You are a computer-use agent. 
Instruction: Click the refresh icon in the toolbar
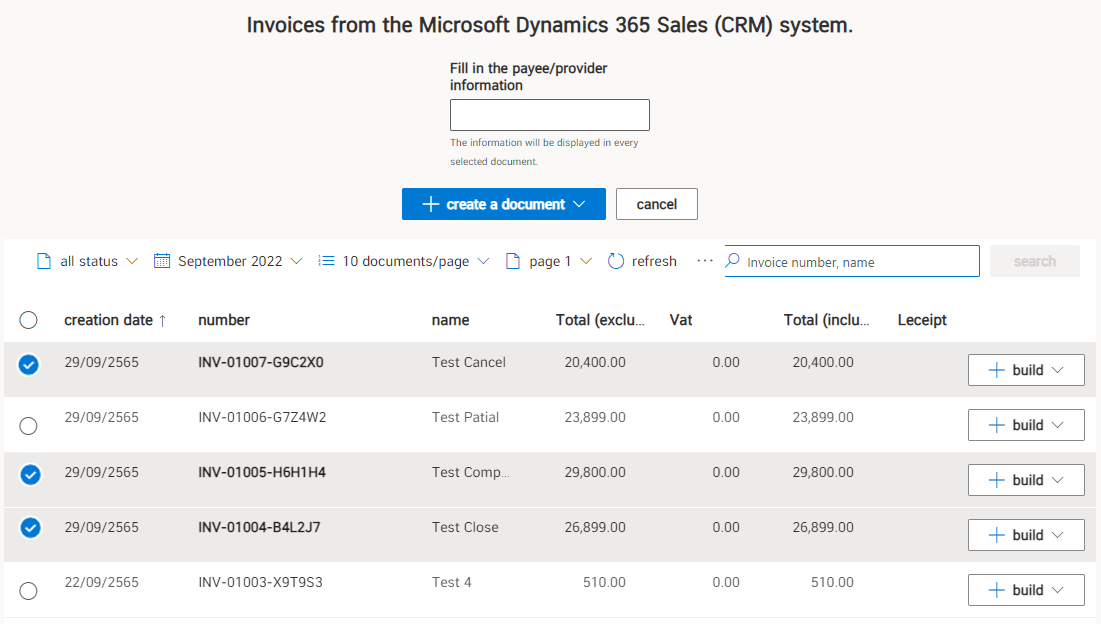click(614, 261)
